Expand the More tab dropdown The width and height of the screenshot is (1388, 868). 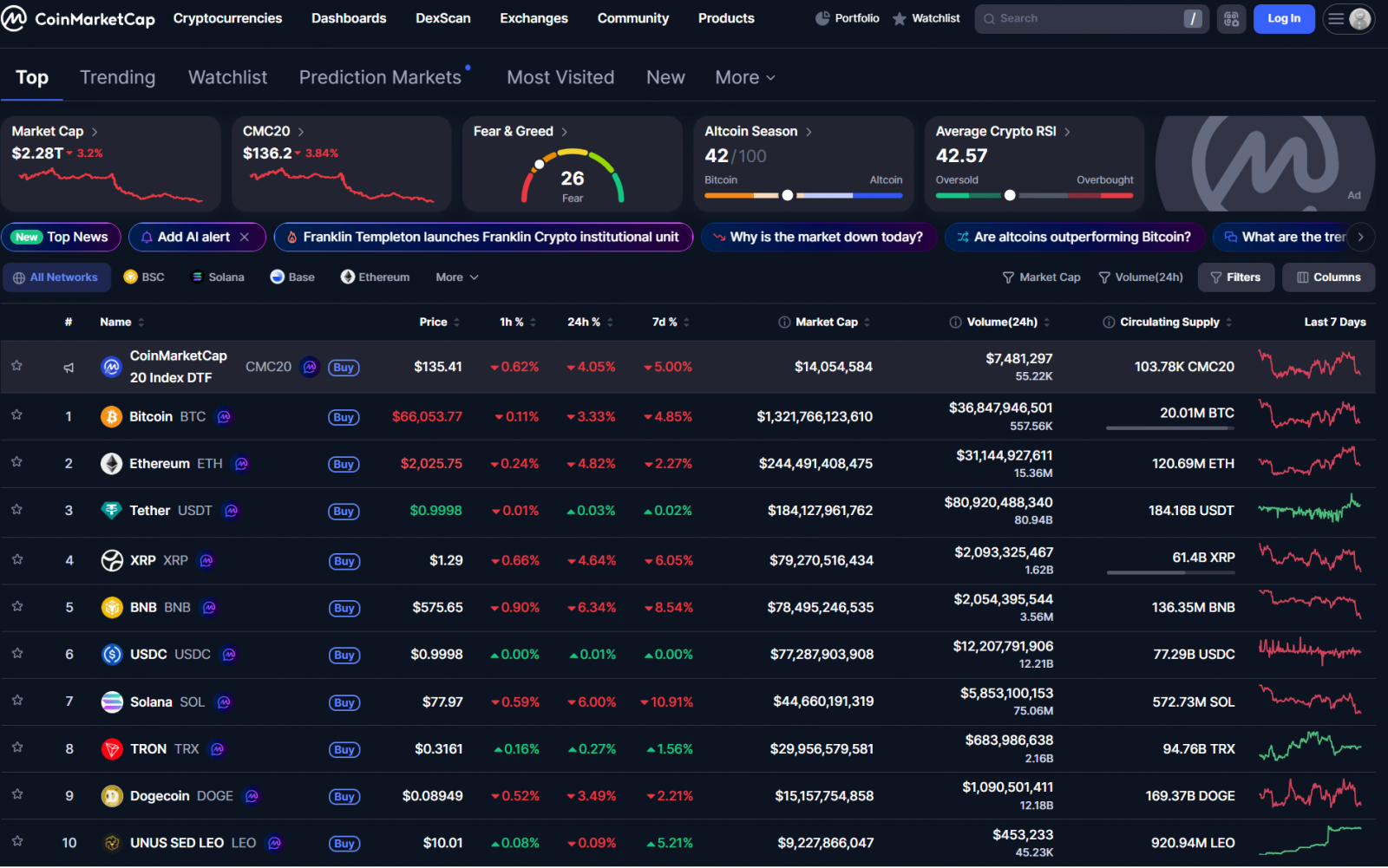click(744, 77)
